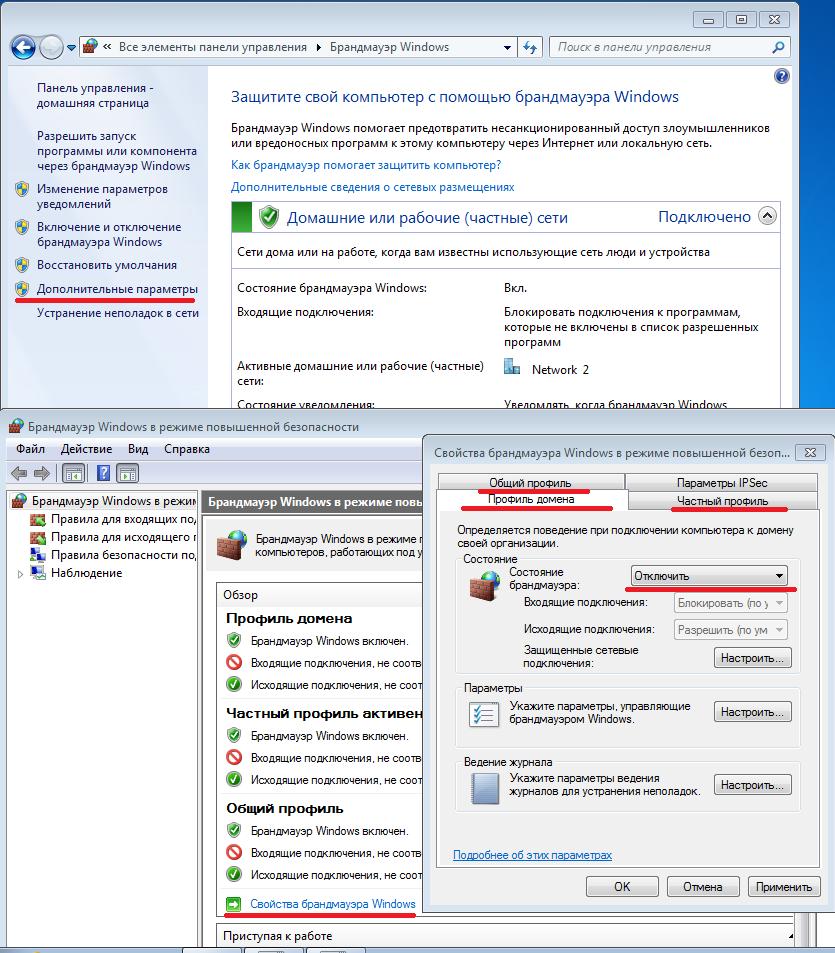
Task: Click red blocked icon under 'Частный профиль активен'
Action: [x=234, y=757]
